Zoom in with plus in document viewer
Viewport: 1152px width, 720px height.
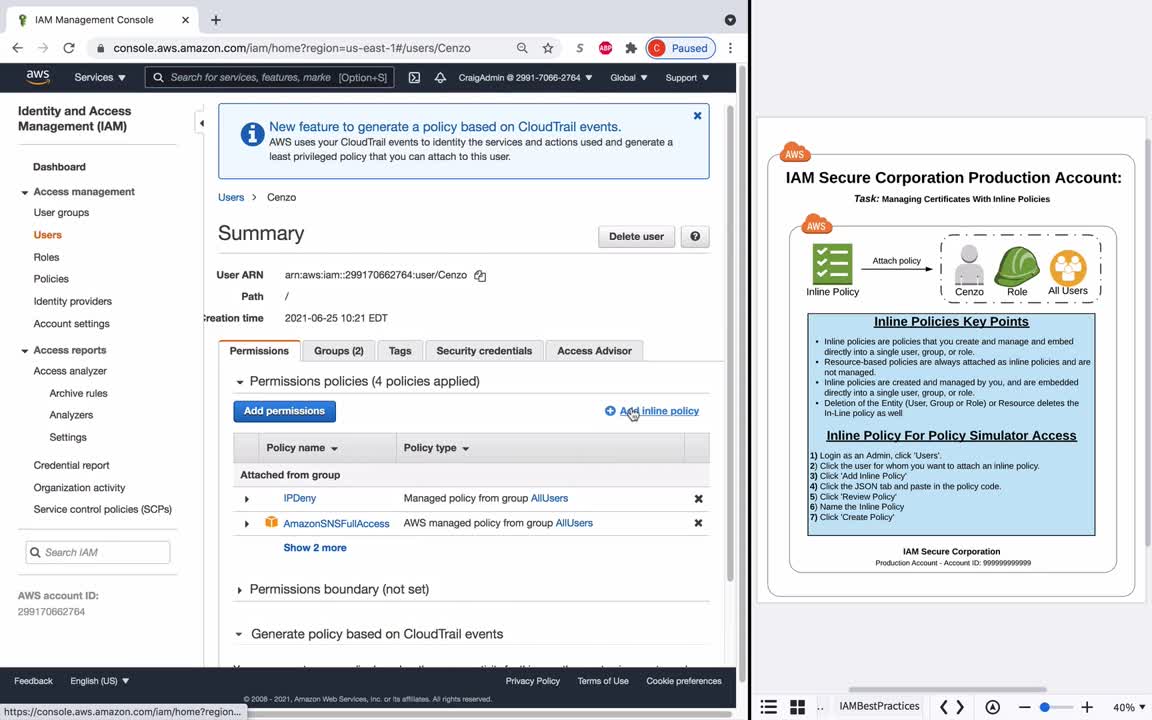point(1087,708)
